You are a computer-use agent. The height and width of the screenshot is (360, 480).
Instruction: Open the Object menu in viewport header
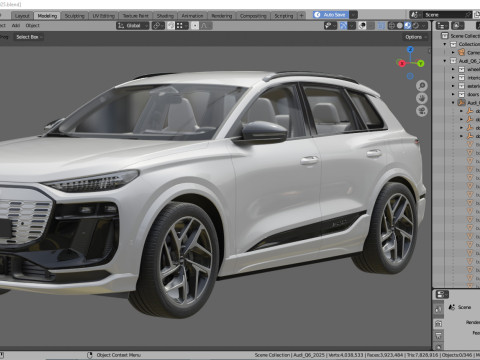(x=33, y=26)
